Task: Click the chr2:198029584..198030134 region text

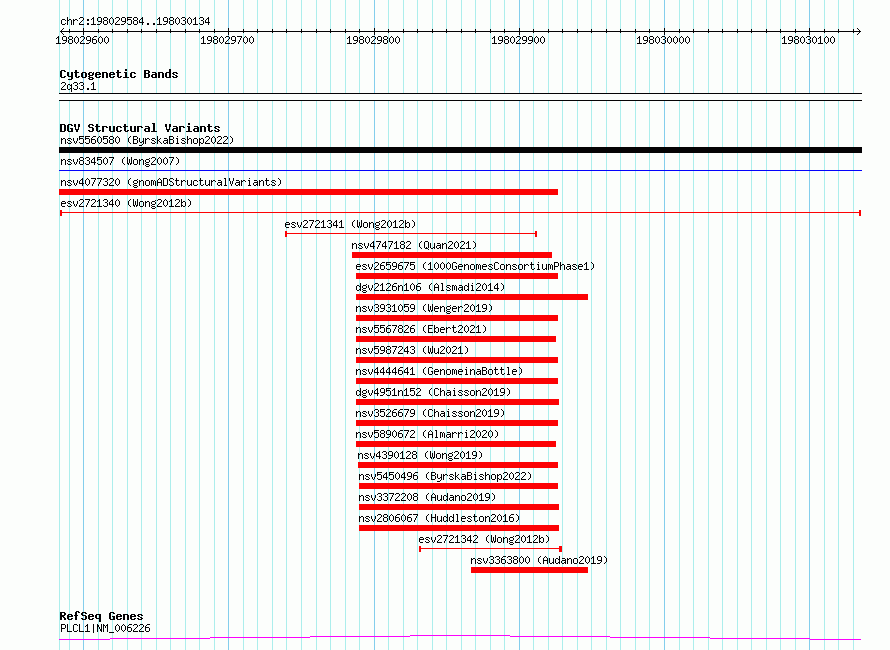Action: (135, 21)
